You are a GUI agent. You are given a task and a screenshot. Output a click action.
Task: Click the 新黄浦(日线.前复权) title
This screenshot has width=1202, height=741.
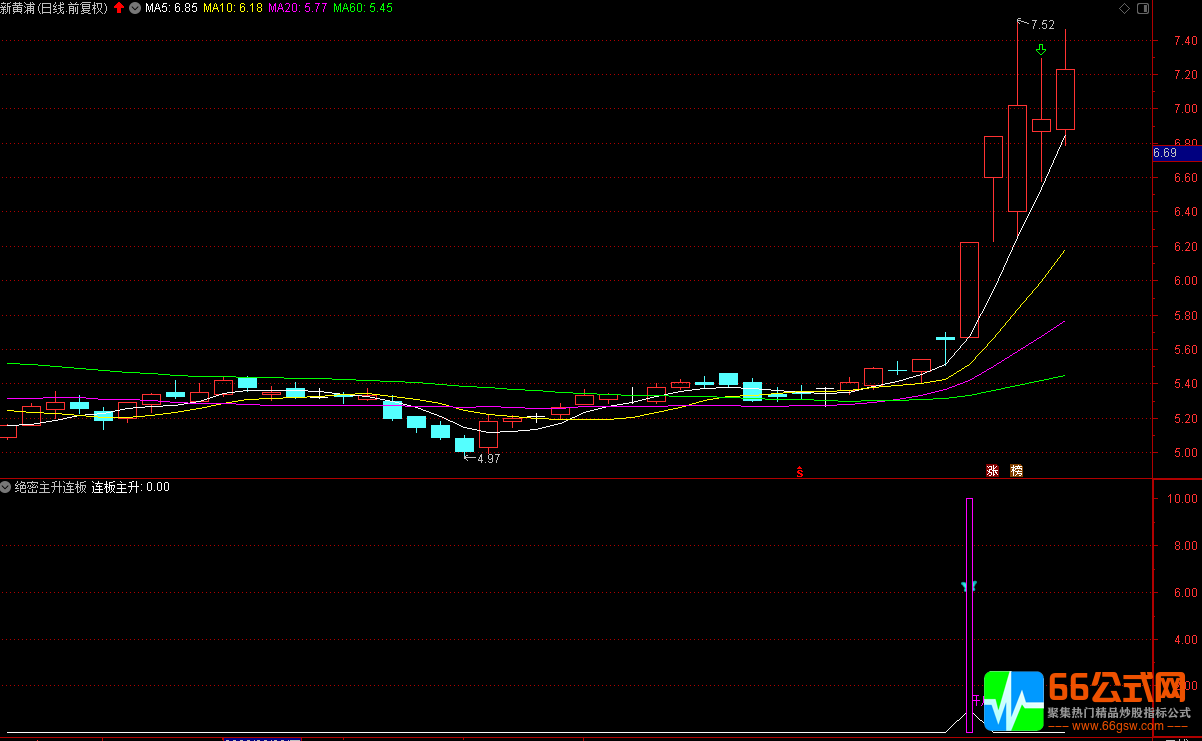pos(54,8)
